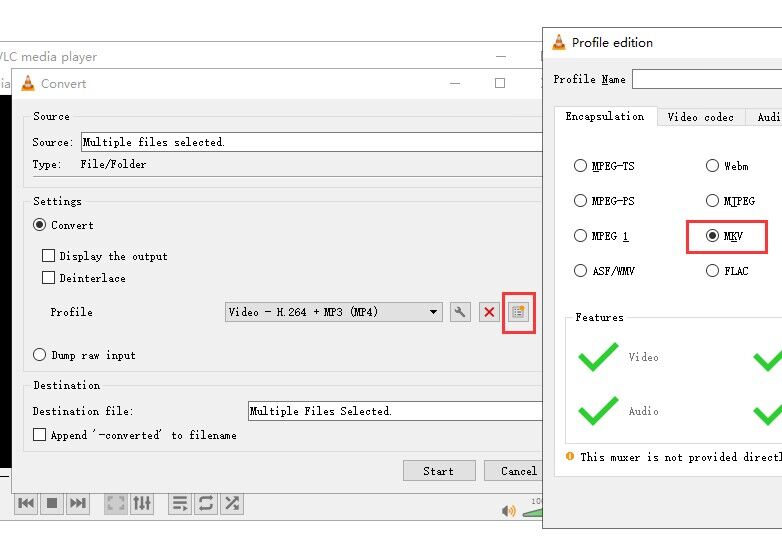Click the muxer warning info icon
782x543 pixels.
point(570,456)
